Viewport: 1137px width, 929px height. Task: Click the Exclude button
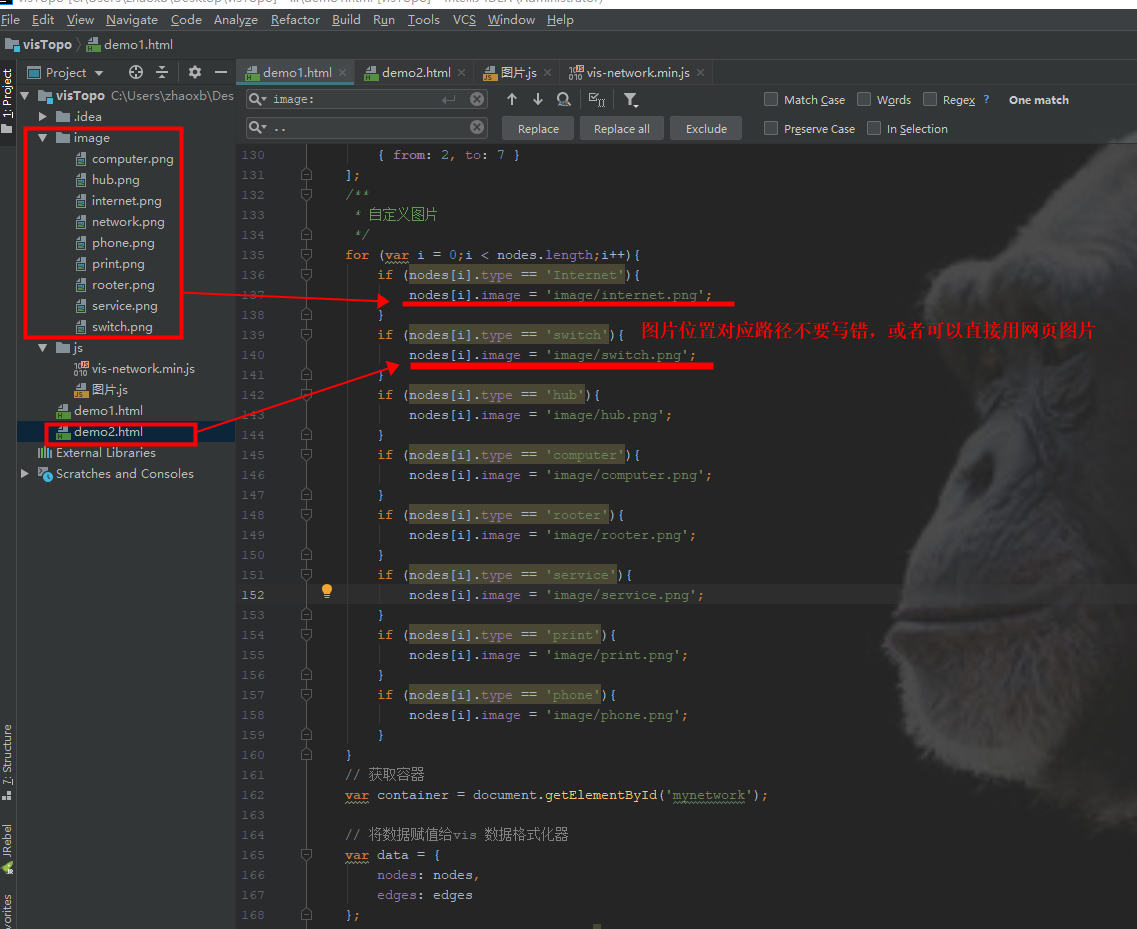tap(706, 128)
